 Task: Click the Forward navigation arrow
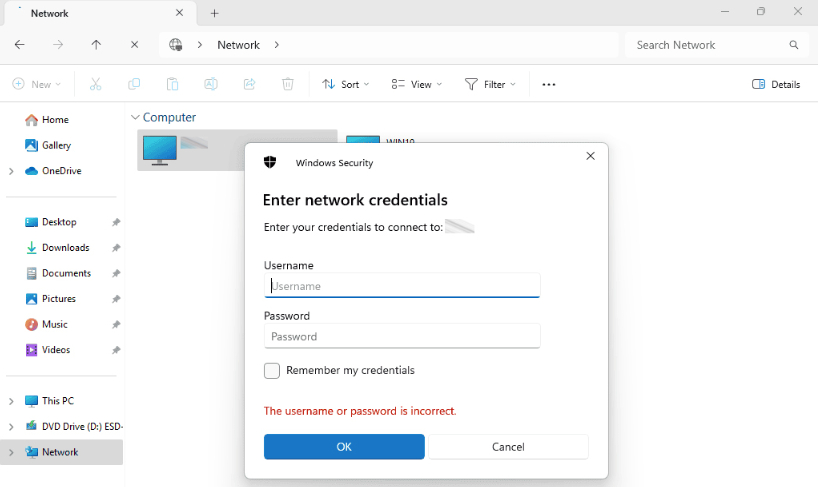pyautogui.click(x=58, y=45)
